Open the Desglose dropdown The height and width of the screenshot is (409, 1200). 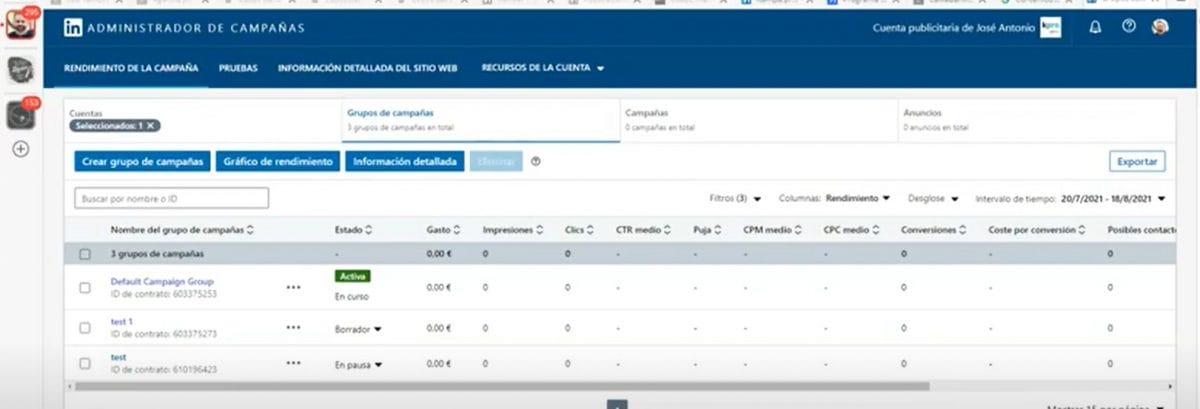[x=933, y=198]
